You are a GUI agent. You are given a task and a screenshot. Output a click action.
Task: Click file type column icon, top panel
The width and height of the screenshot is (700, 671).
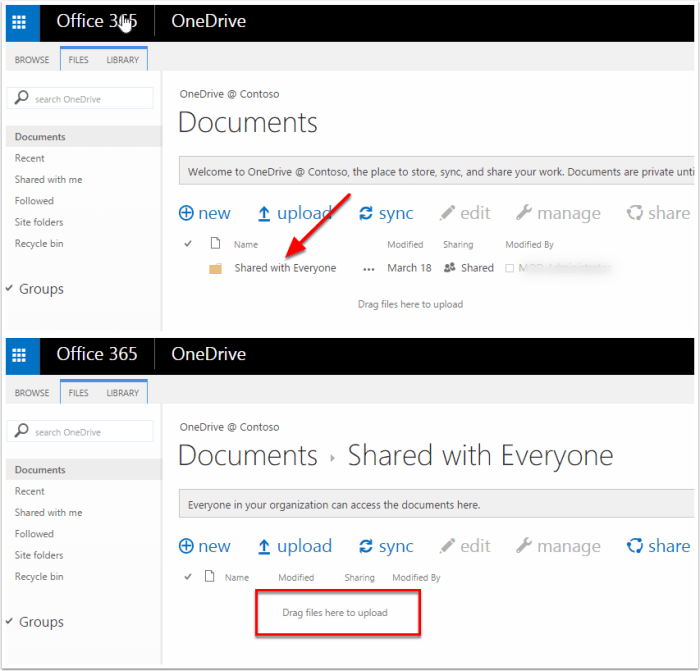215,243
